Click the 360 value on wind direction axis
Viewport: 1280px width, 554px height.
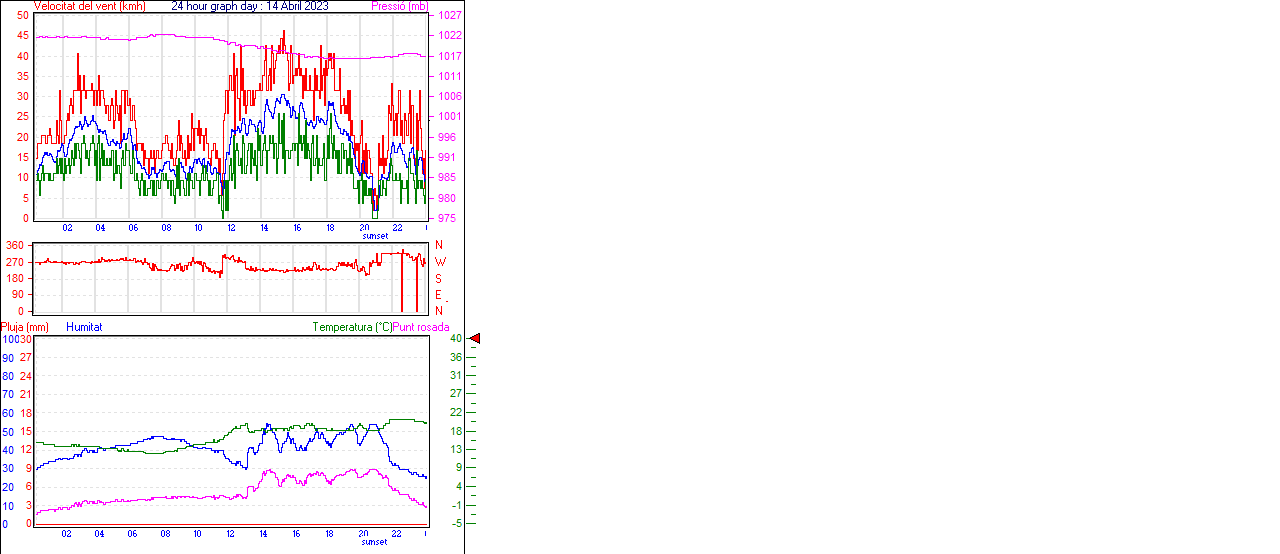click(x=15, y=246)
